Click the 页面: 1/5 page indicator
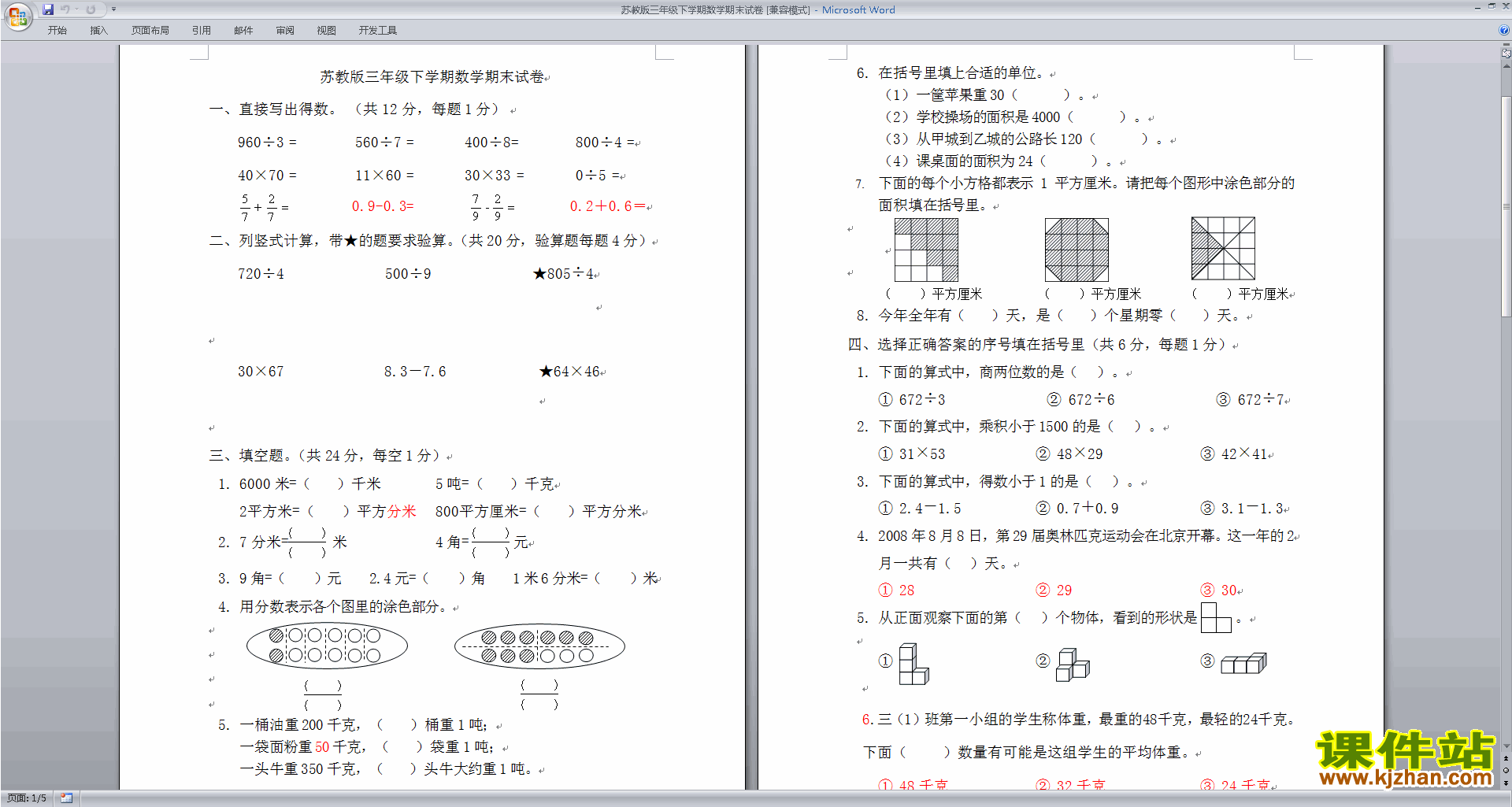1512x807 pixels. click(x=27, y=798)
